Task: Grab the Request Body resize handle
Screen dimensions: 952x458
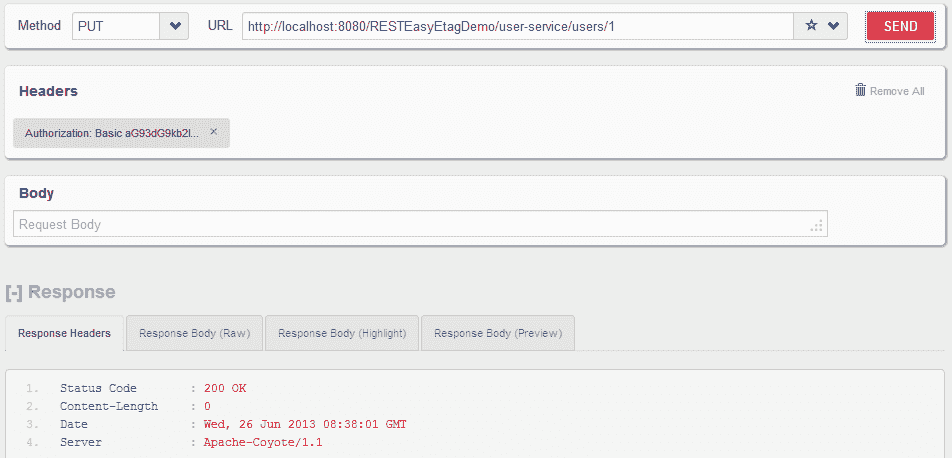Action: pyautogui.click(x=817, y=226)
